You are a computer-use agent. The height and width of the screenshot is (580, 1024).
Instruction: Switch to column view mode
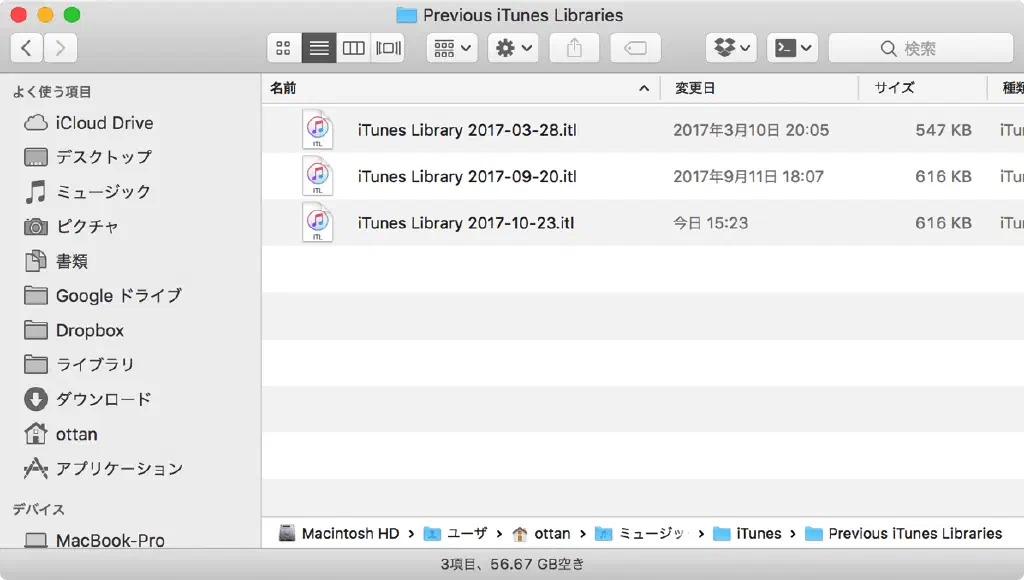pyautogui.click(x=353, y=48)
